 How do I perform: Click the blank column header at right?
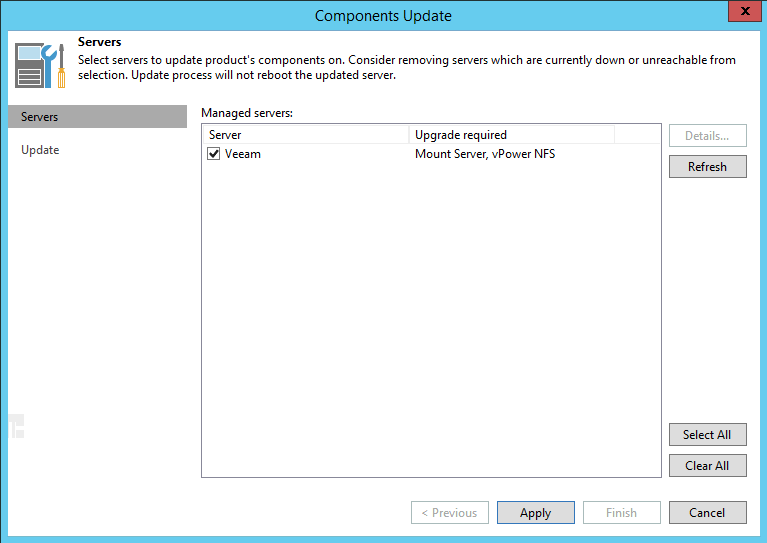pyautogui.click(x=637, y=135)
